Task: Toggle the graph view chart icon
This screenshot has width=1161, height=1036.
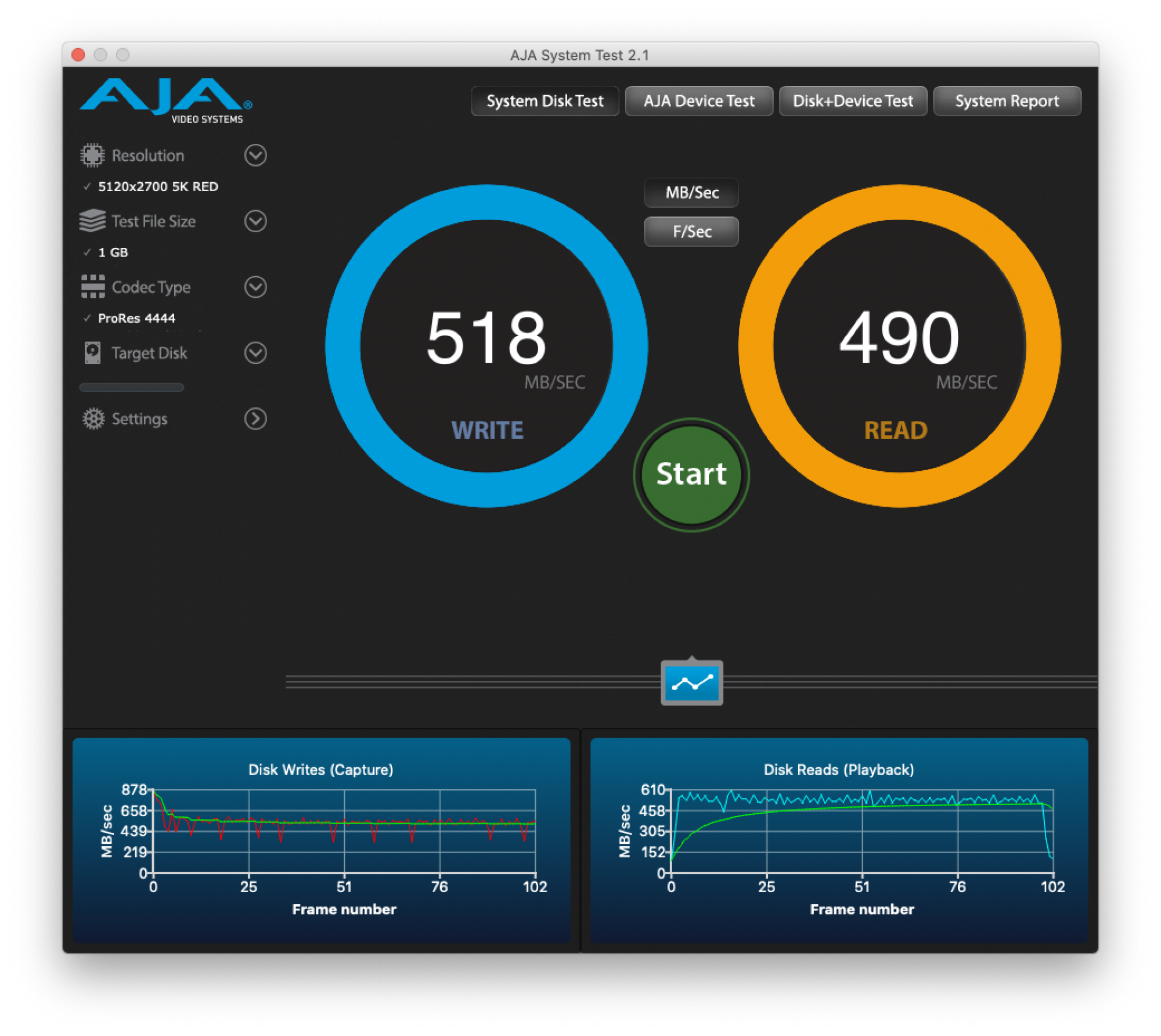Action: click(692, 683)
